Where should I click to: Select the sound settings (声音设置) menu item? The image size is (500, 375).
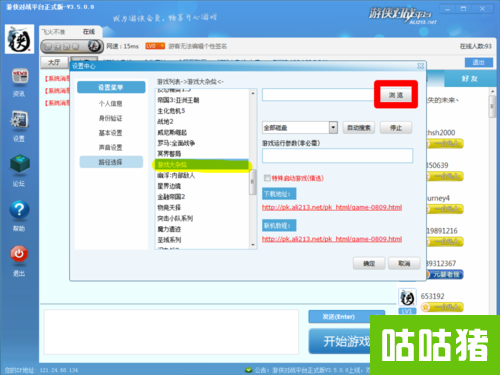[x=111, y=147]
